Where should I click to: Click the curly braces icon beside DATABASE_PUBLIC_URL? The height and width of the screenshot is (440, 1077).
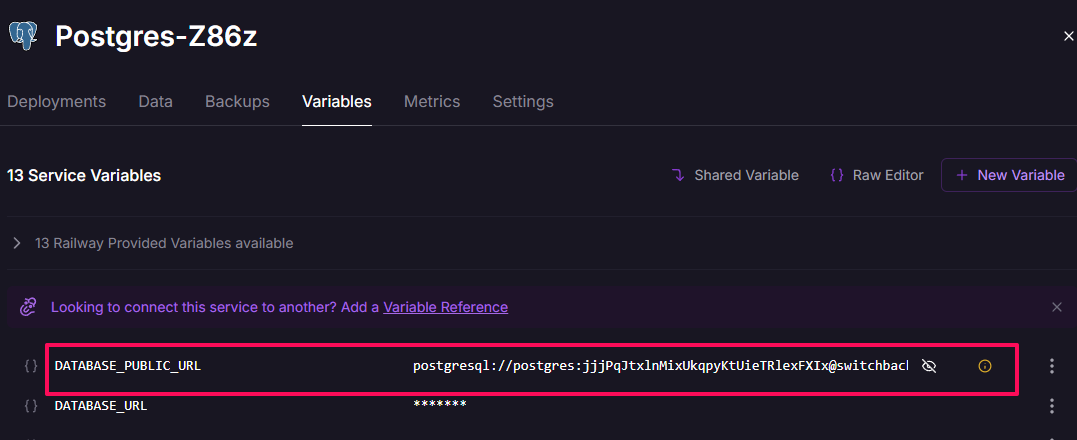(x=31, y=366)
